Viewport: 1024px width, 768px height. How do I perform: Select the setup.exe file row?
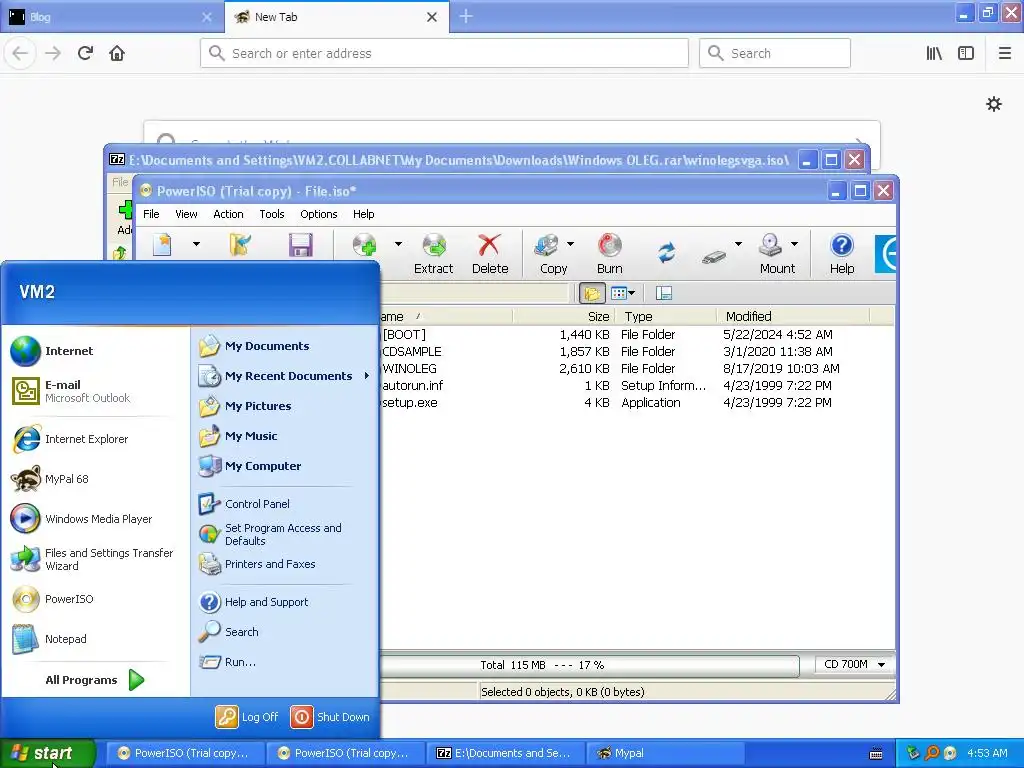pos(637,402)
